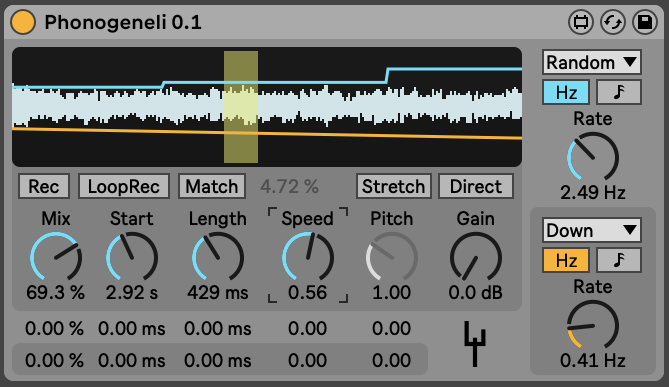Toggle the orange Hz rate mode
The height and width of the screenshot is (387, 669).
coord(566,260)
